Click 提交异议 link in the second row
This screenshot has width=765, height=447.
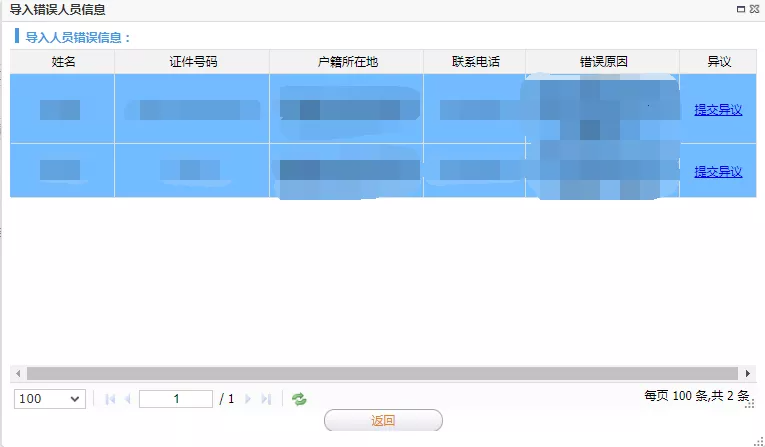pos(718,172)
